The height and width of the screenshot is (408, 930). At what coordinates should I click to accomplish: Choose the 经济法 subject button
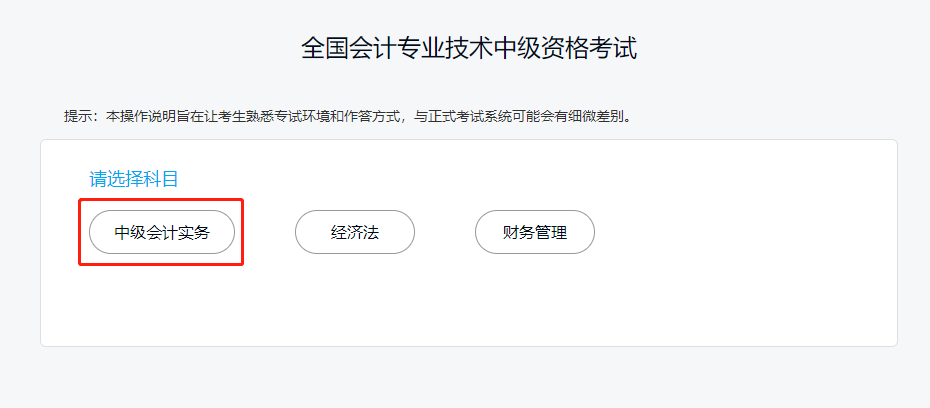(x=355, y=232)
